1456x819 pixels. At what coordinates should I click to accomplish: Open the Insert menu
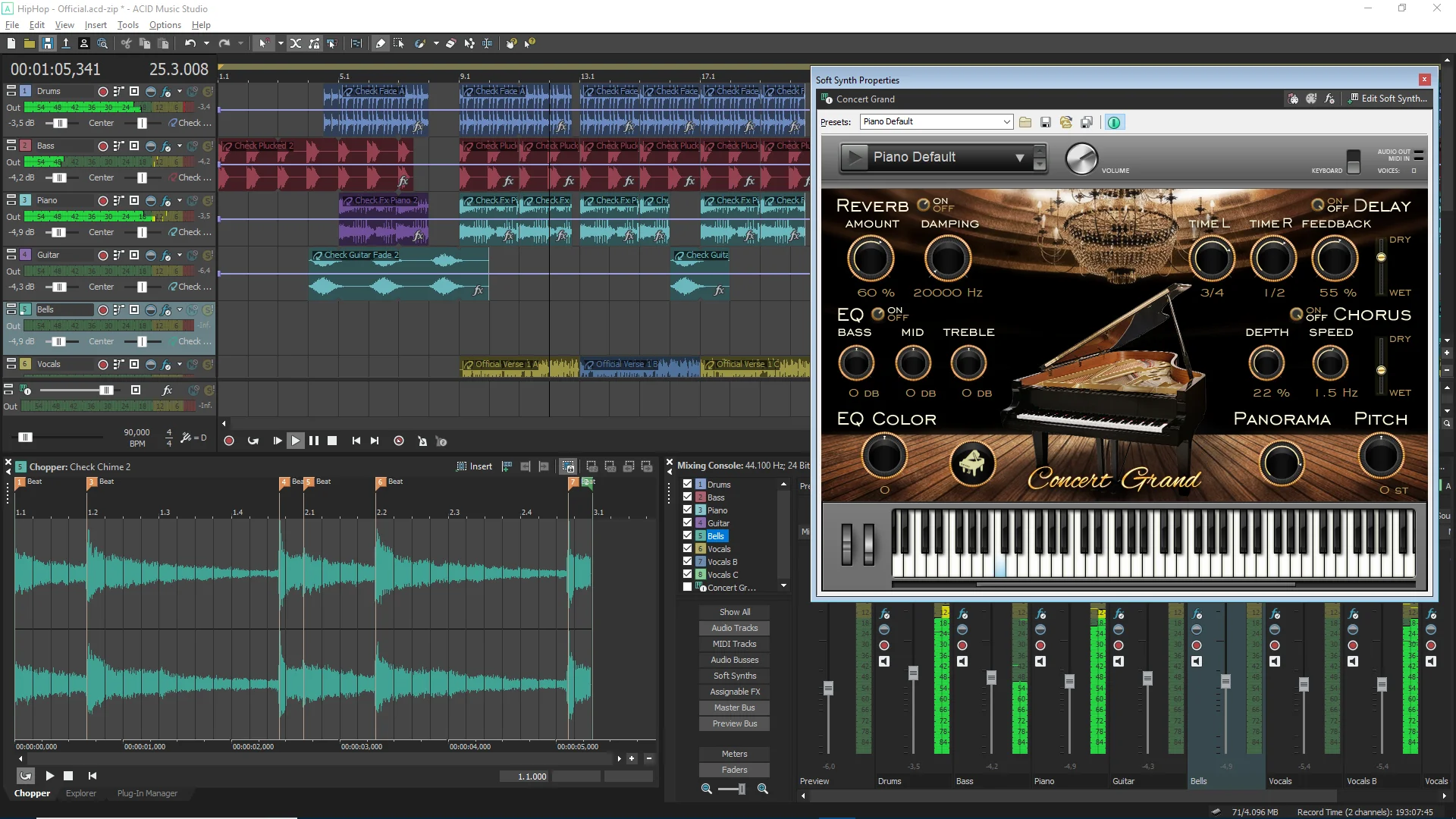(x=96, y=25)
